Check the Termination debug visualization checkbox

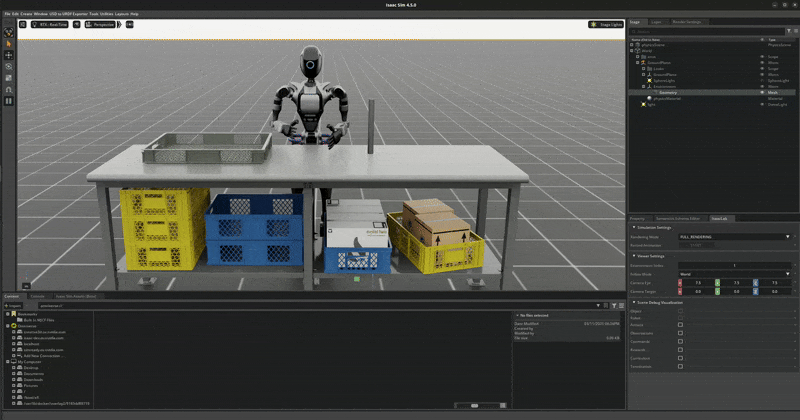[x=680, y=366]
